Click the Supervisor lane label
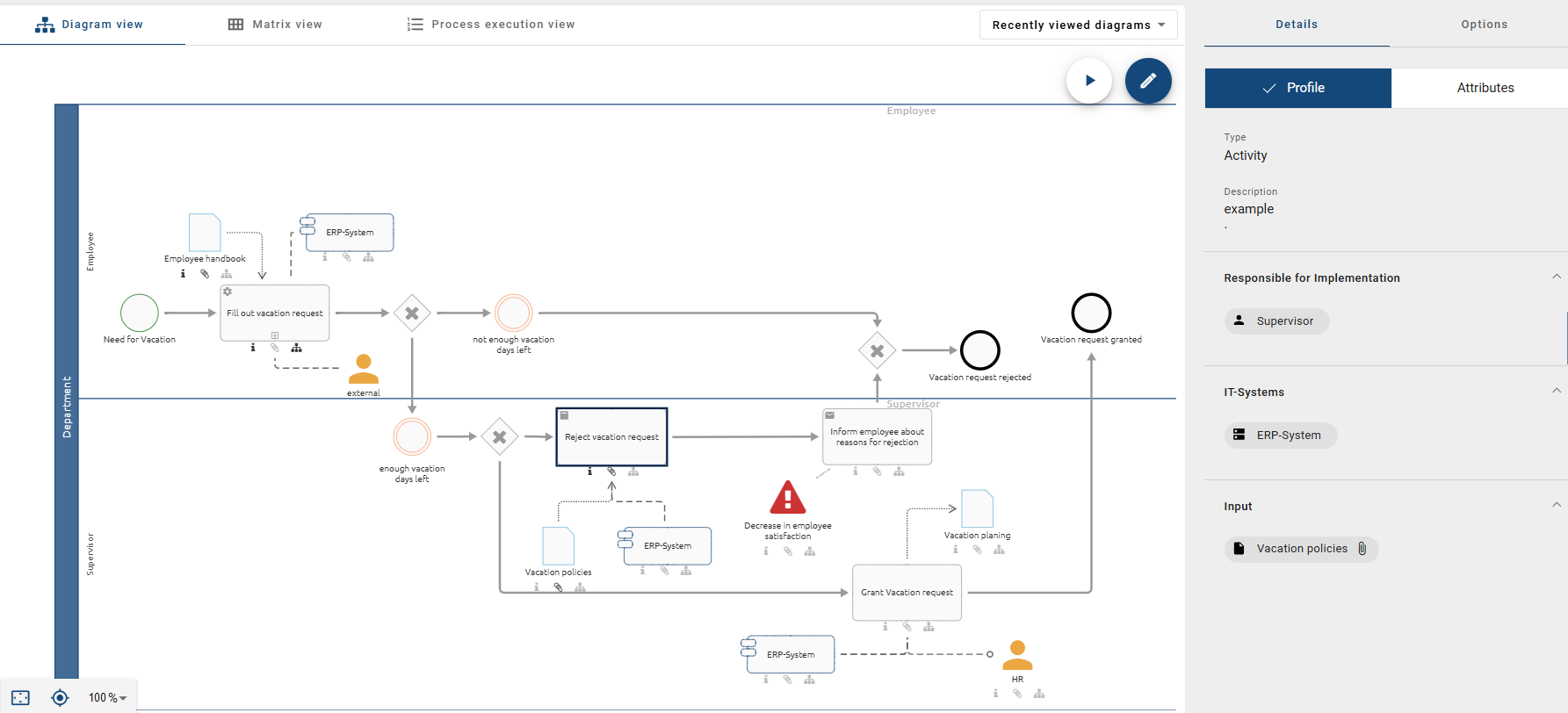The width and height of the screenshot is (1568, 713). (90, 554)
